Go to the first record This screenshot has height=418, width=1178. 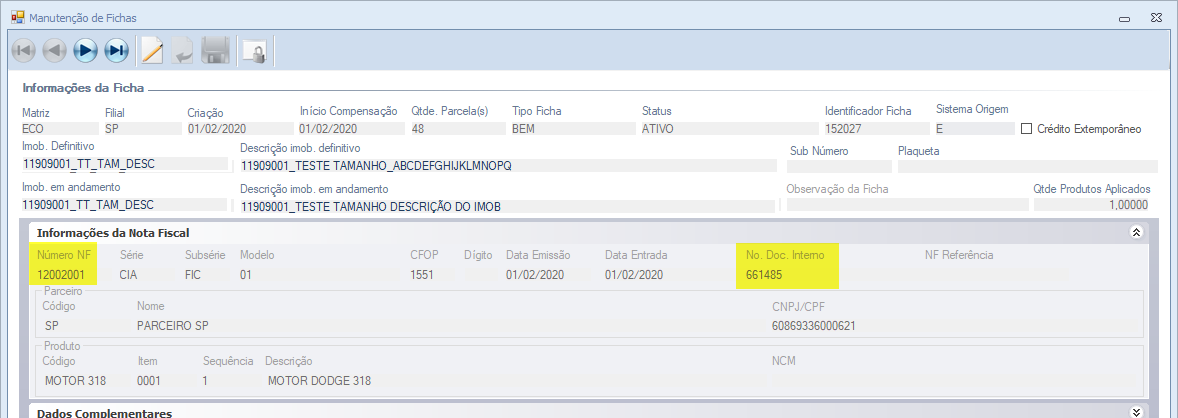(23, 50)
